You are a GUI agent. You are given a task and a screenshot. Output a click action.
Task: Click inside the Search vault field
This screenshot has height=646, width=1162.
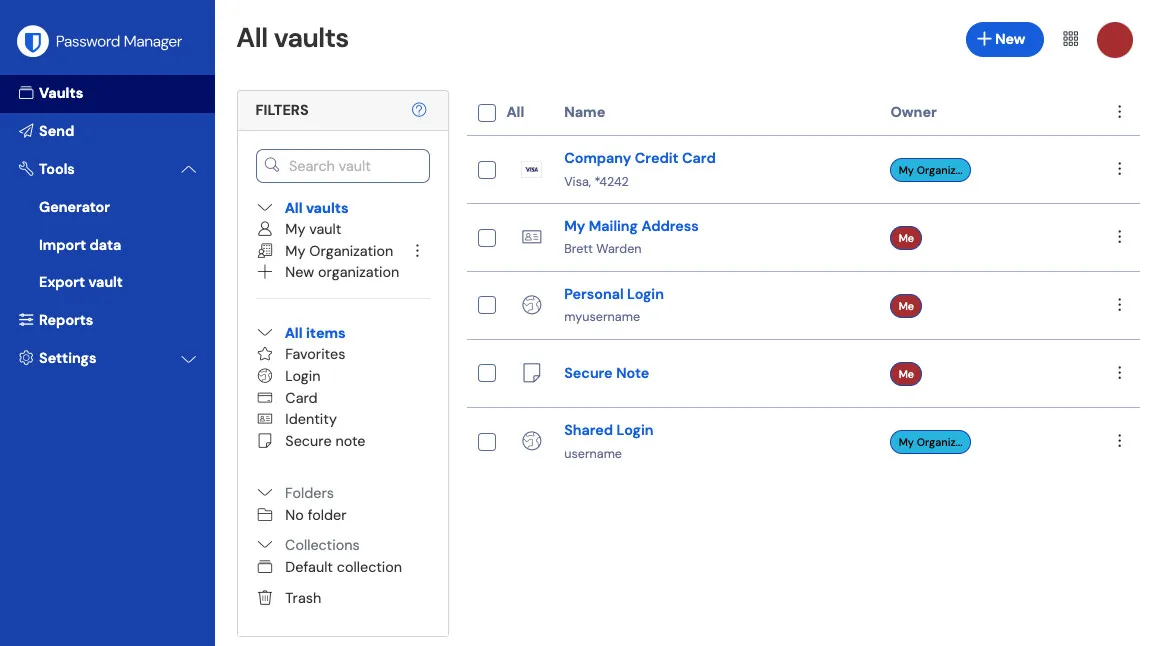343,165
